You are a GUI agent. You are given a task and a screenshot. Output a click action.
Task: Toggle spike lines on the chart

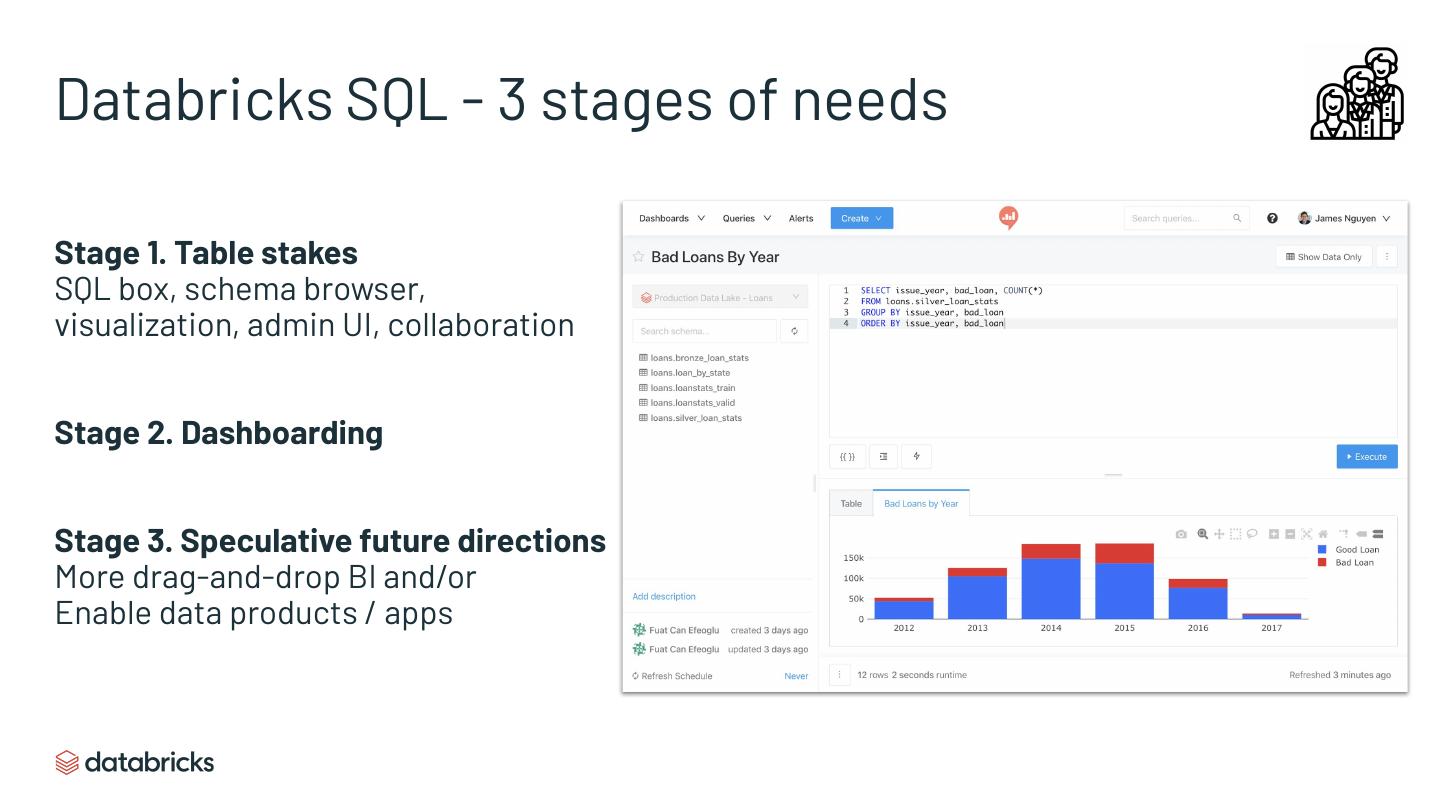coord(1344,534)
